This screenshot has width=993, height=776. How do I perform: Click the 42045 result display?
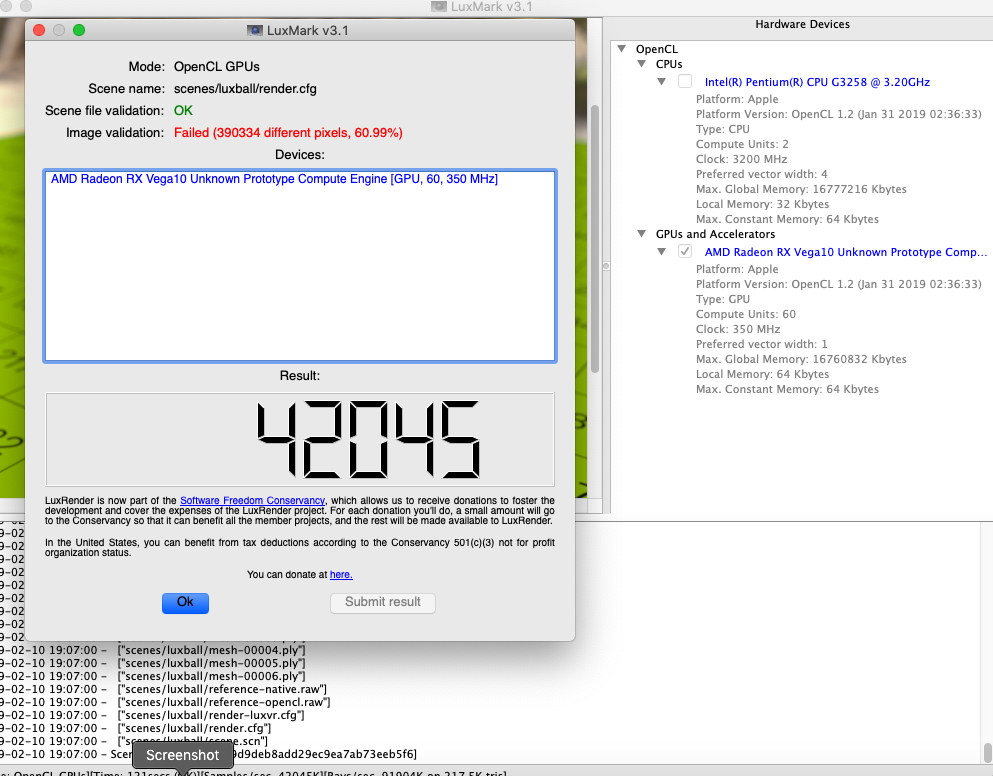tap(300, 439)
